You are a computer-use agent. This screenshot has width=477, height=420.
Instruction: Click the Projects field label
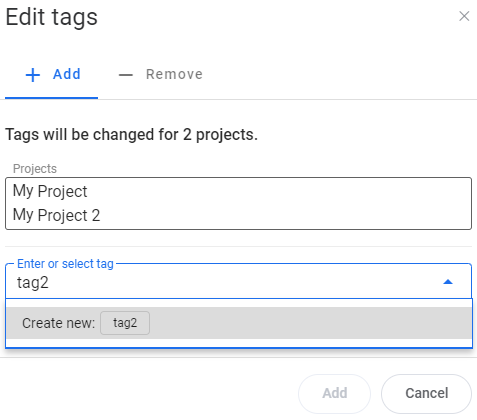(35, 169)
